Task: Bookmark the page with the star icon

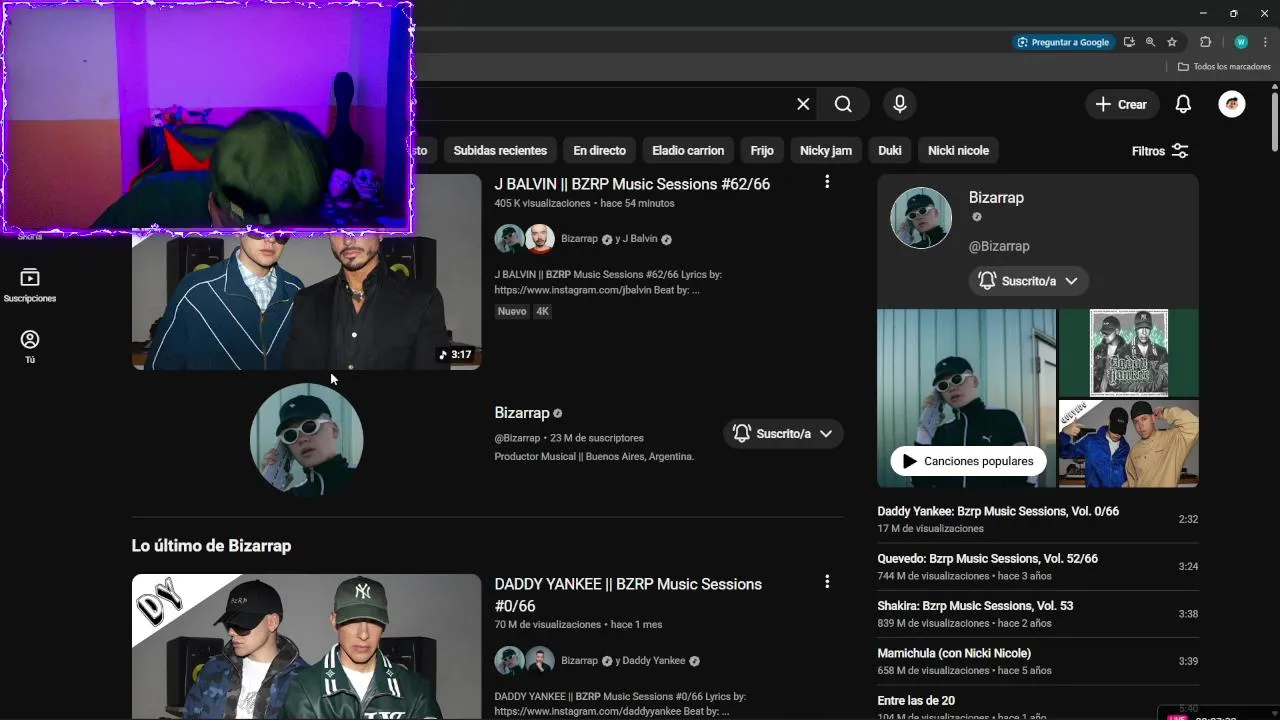Action: [1172, 42]
